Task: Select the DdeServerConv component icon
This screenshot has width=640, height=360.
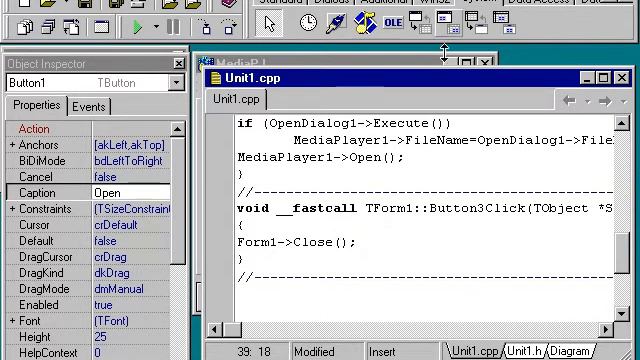Action: pyautogui.click(x=476, y=23)
